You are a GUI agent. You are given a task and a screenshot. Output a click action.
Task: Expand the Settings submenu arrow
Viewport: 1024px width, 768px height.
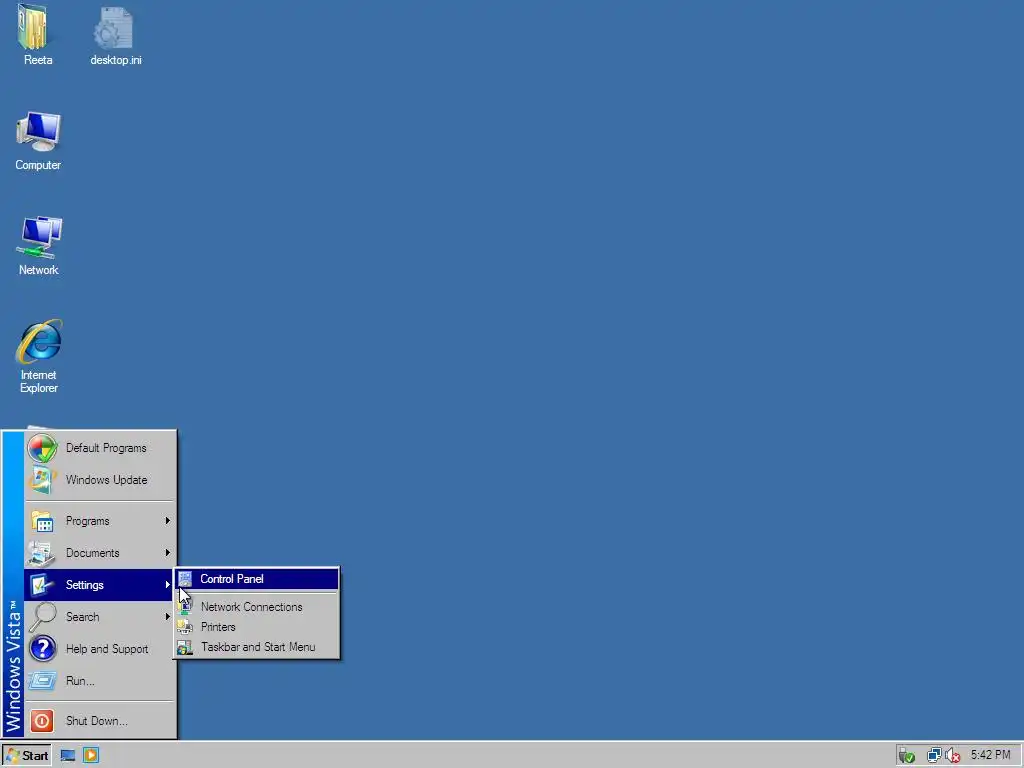(x=168, y=585)
